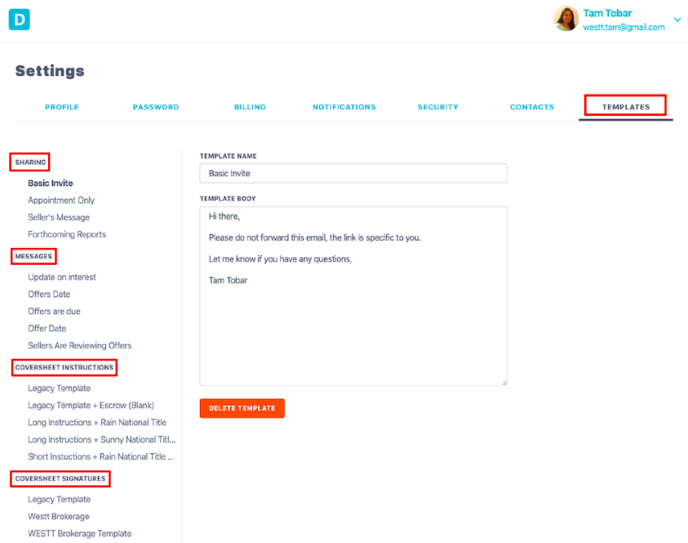Select Legacy Template under Coversheet Signatures

click(x=59, y=499)
